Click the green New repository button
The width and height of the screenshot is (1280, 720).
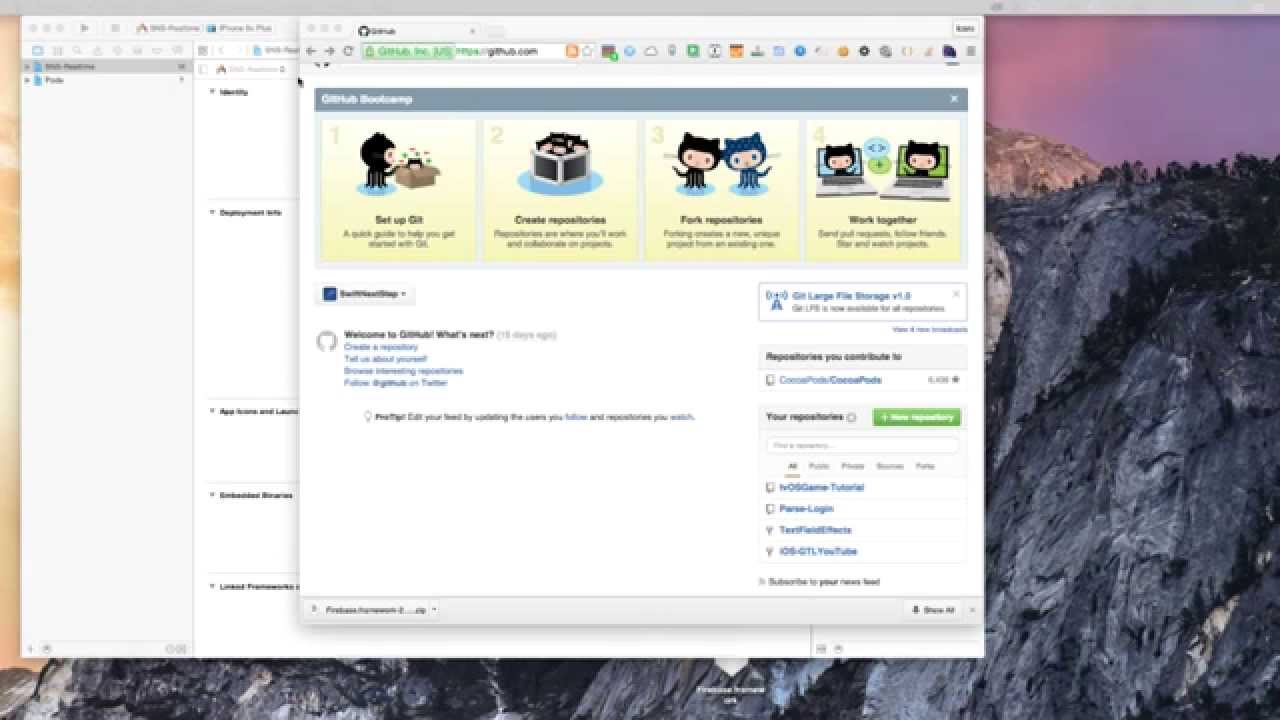coord(917,417)
